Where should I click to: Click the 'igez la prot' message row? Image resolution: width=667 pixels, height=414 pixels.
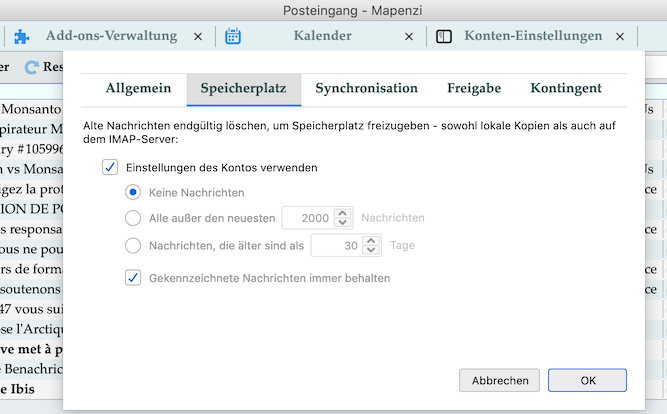(31, 189)
